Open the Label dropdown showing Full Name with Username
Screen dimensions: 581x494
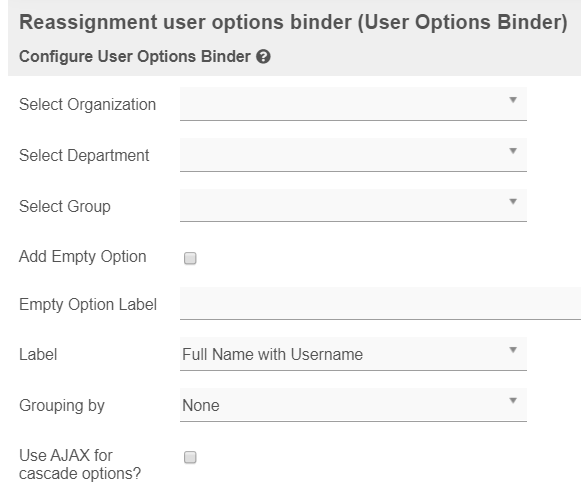pos(353,354)
